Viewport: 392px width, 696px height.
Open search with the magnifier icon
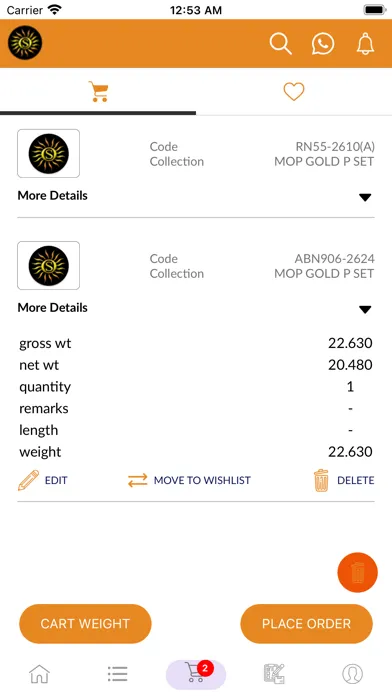click(281, 44)
